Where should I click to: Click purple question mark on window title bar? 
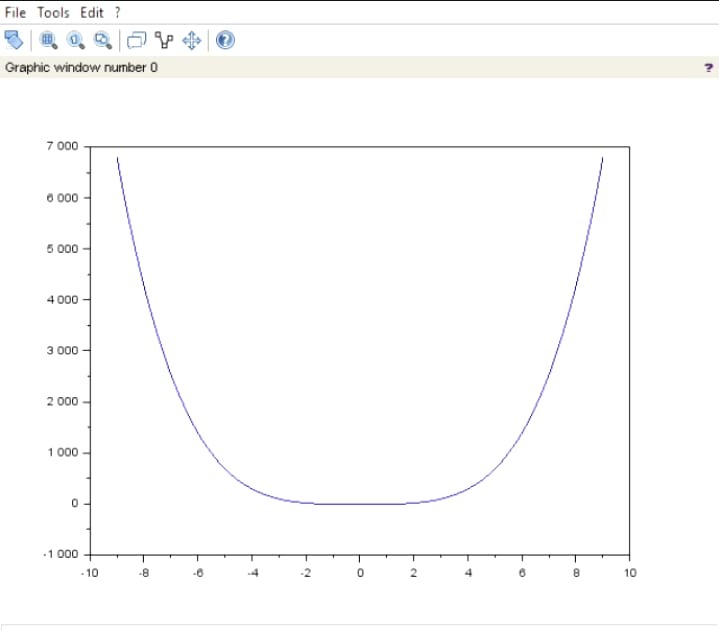(x=708, y=68)
